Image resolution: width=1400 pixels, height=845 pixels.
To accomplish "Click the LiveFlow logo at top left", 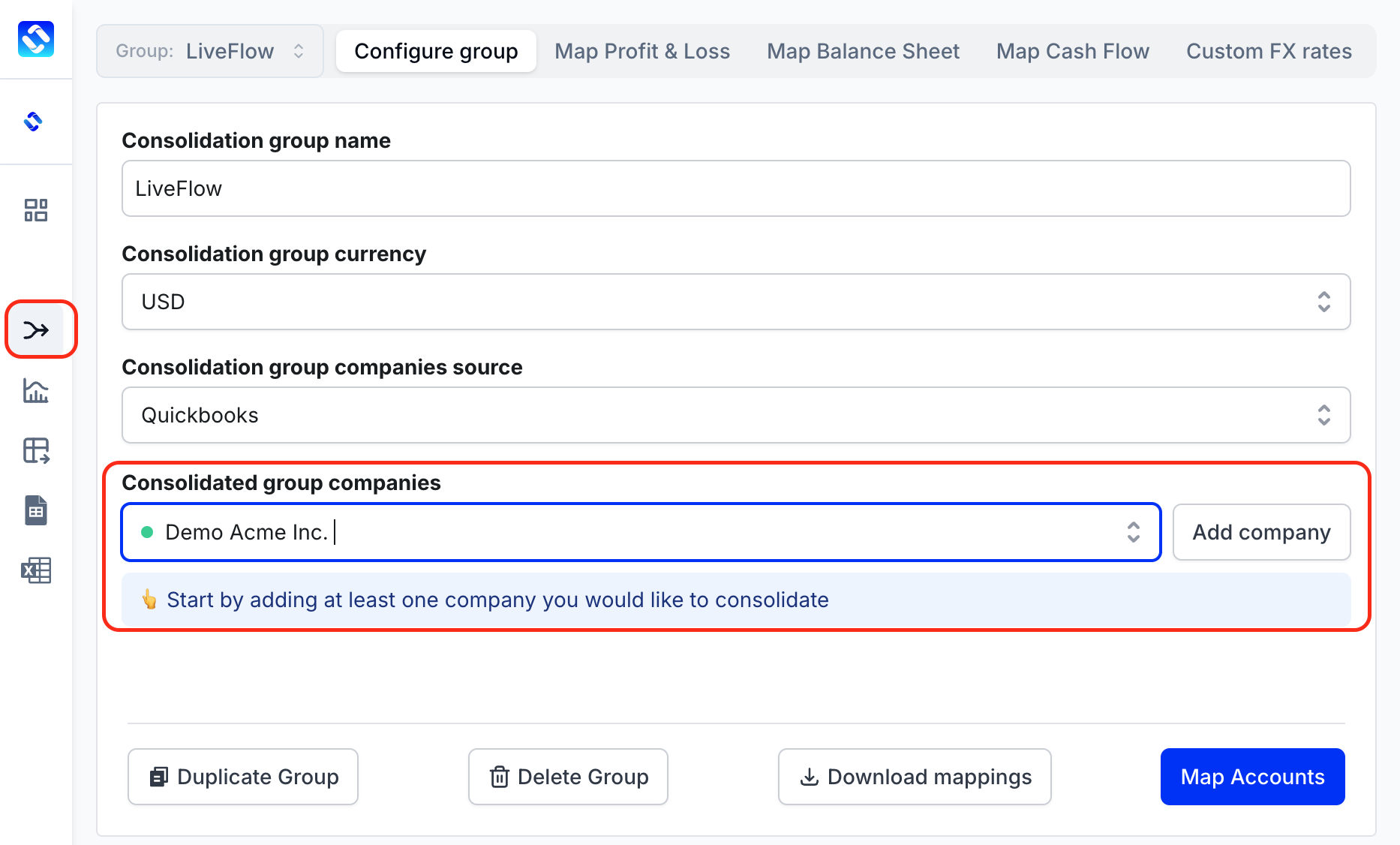I will (x=36, y=39).
